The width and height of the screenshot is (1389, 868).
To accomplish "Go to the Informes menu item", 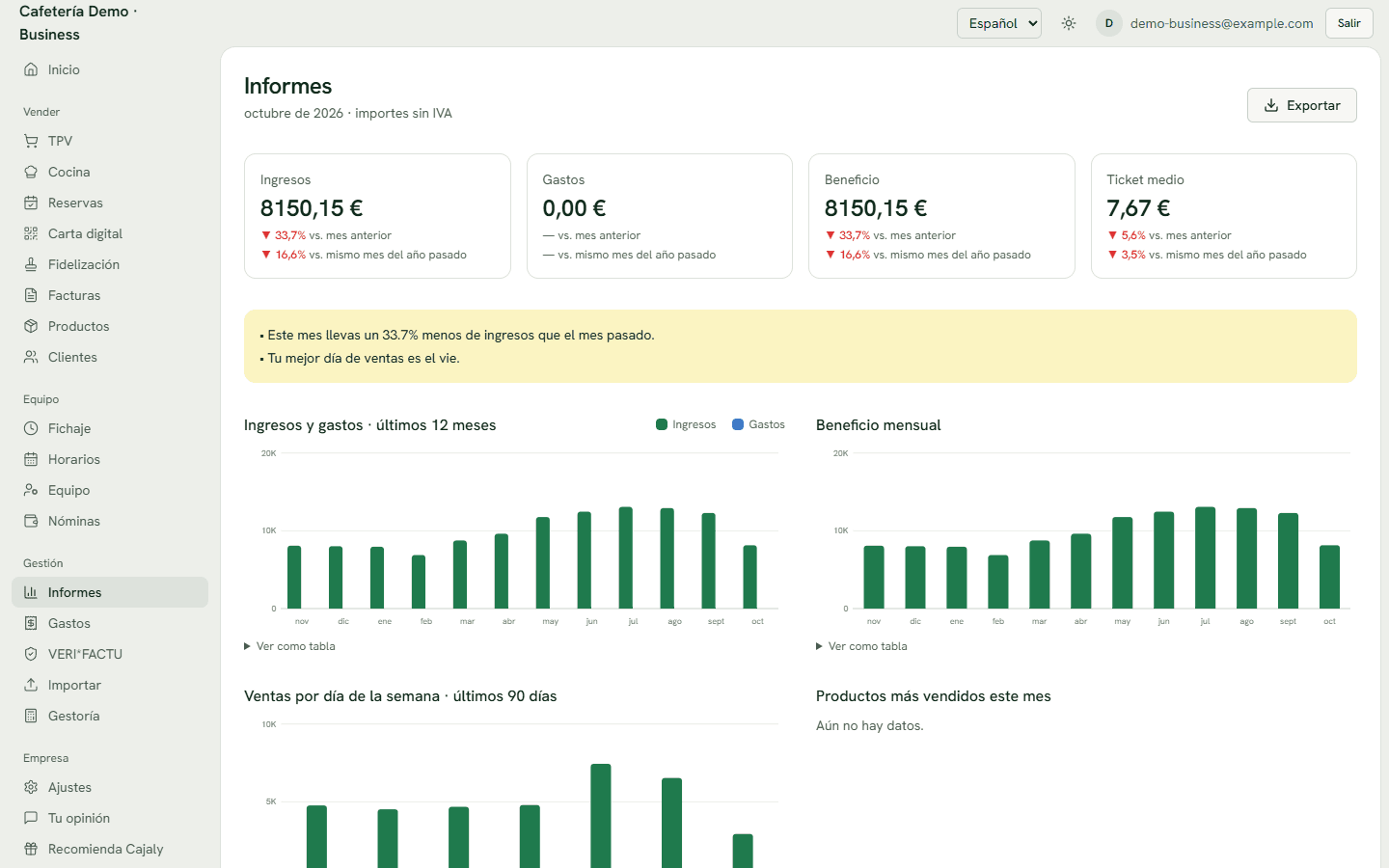I will [x=110, y=592].
